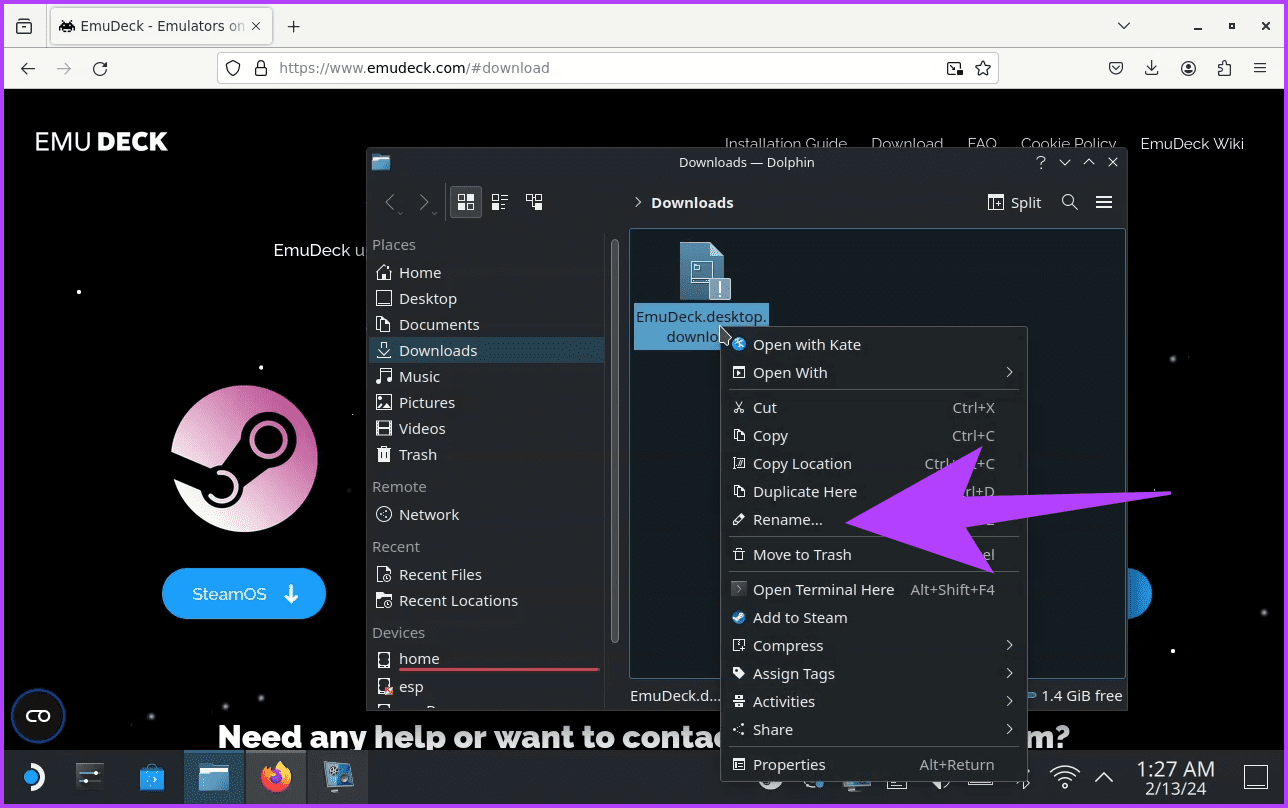The width and height of the screenshot is (1288, 808).
Task: Launch Discover from the taskbar
Action: (x=151, y=776)
